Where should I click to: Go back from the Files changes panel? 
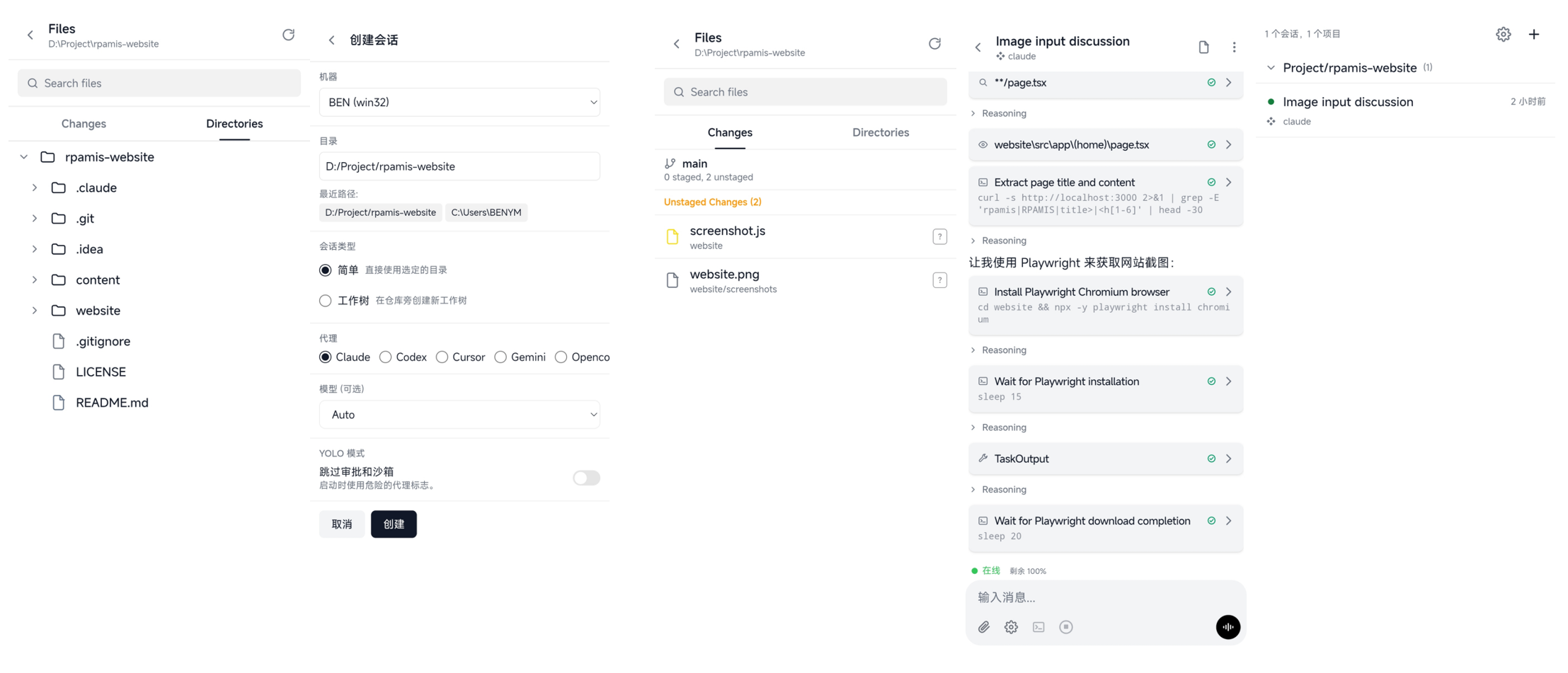pyautogui.click(x=676, y=44)
